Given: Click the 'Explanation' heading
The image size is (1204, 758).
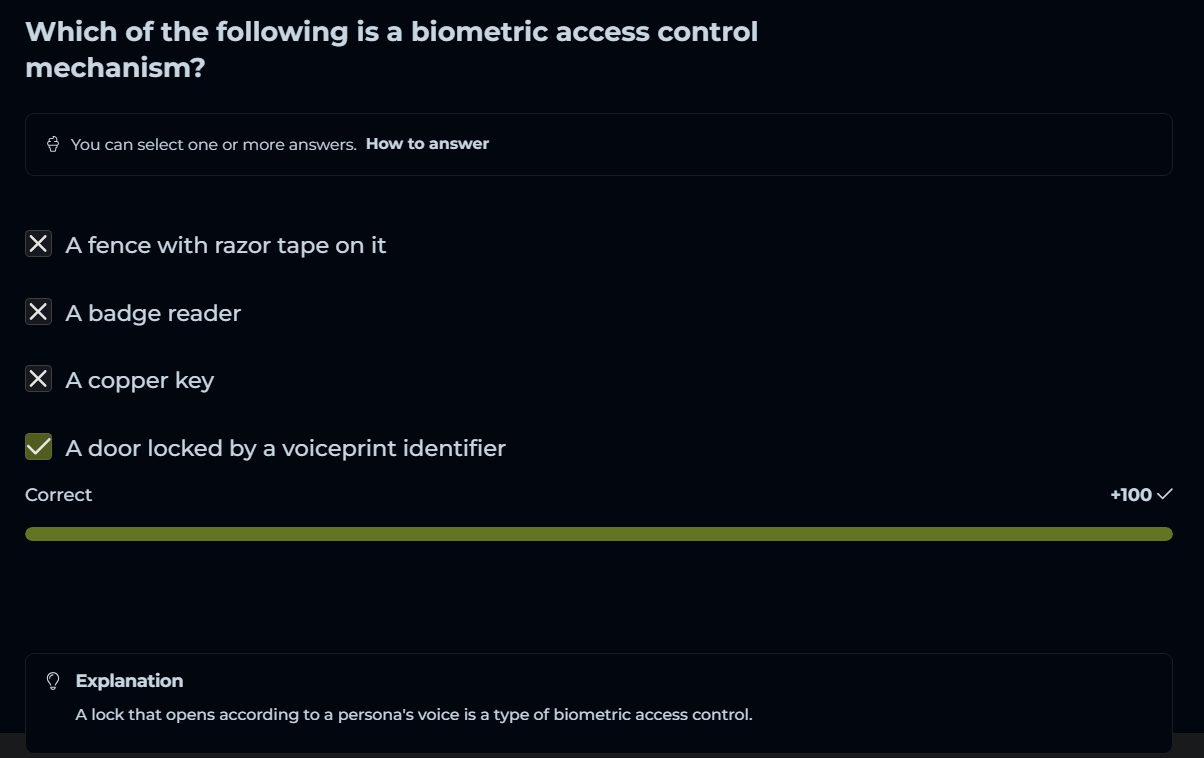Looking at the screenshot, I should (x=129, y=681).
